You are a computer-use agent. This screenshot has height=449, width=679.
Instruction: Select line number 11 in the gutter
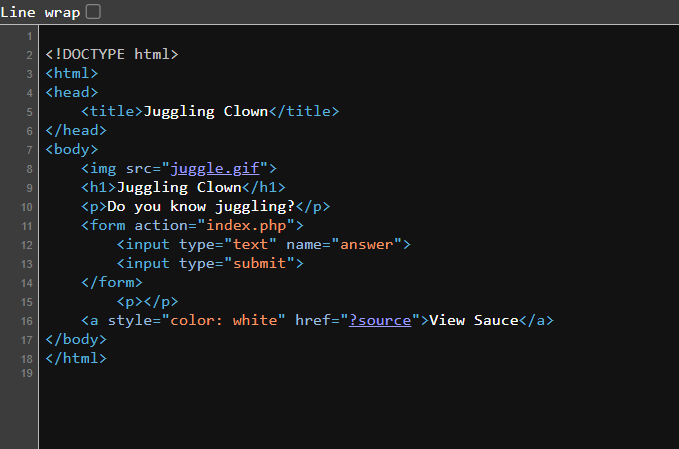click(x=27, y=226)
